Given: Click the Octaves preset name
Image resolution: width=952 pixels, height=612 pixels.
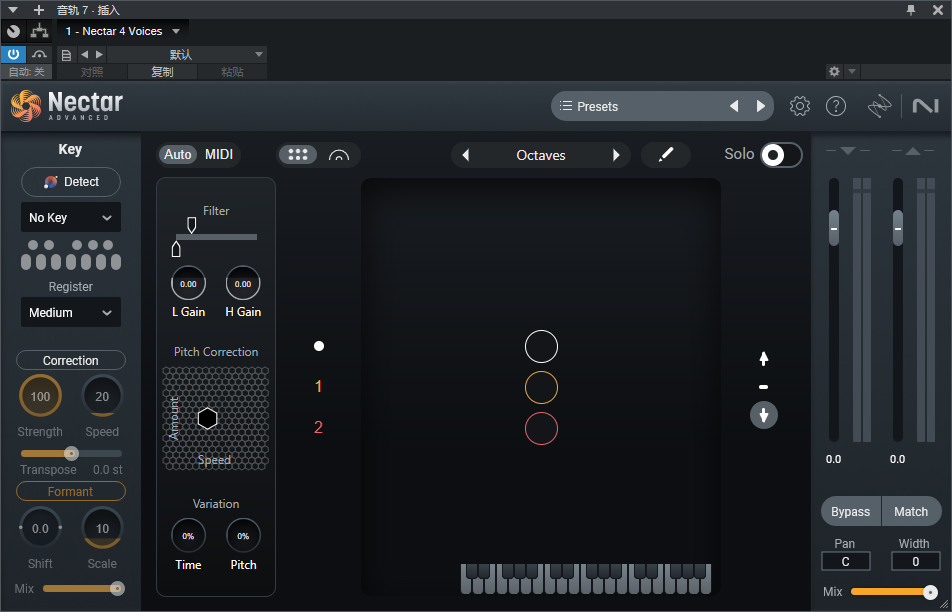Looking at the screenshot, I should (541, 155).
